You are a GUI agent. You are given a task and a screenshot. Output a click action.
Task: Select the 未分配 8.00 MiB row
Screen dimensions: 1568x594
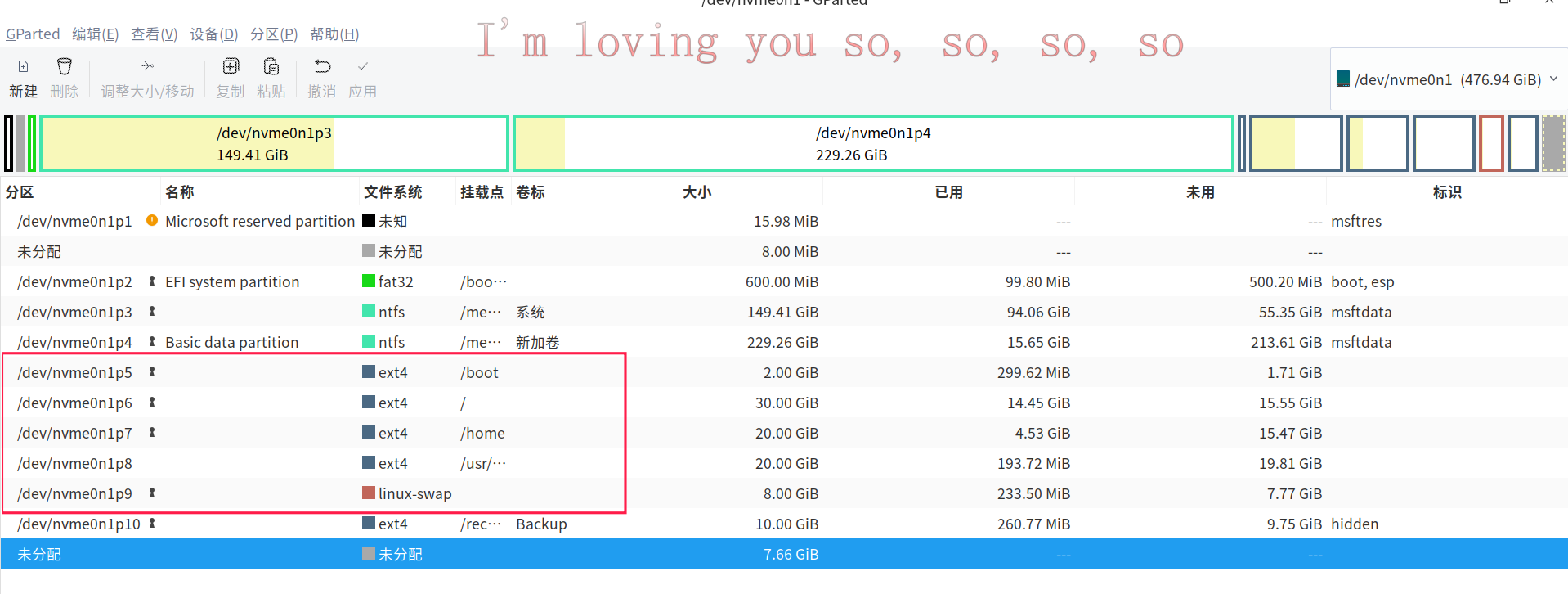(784, 251)
